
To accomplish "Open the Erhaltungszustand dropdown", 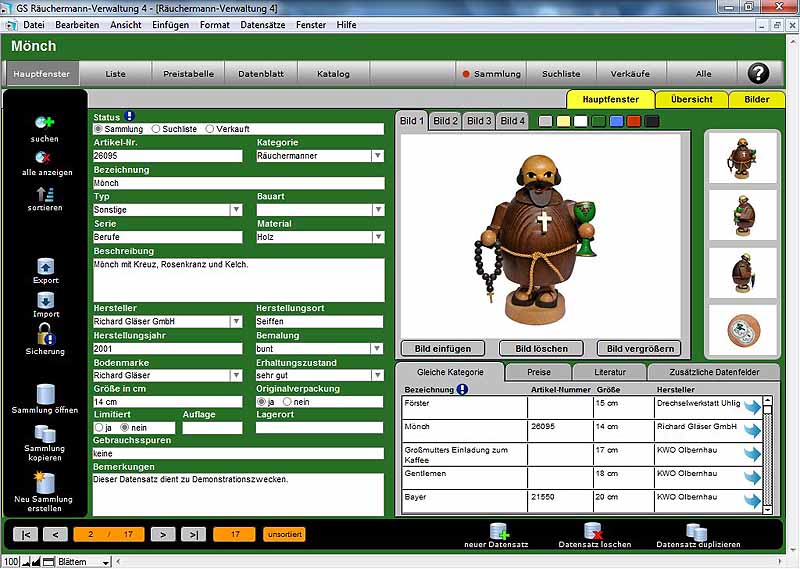I will pos(377,375).
